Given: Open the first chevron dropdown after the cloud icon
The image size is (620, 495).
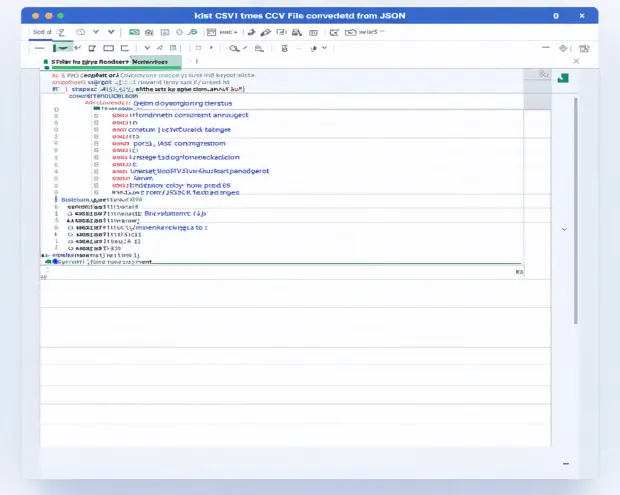Looking at the screenshot, I should click(96, 32).
